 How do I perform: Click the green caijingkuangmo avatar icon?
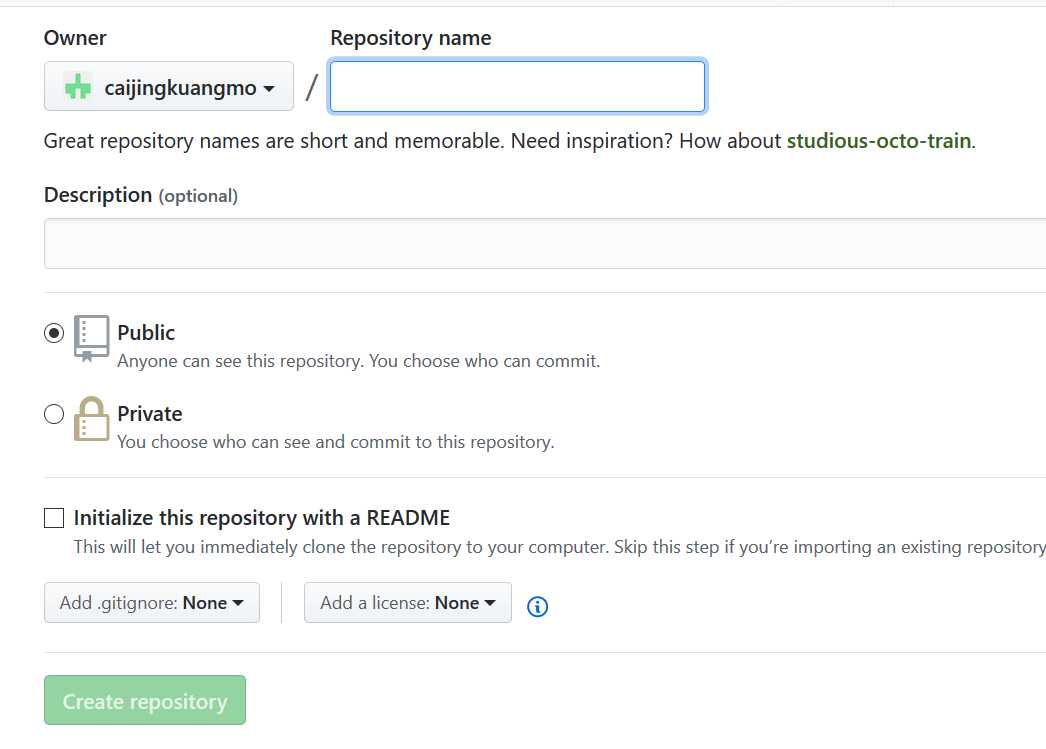click(77, 87)
